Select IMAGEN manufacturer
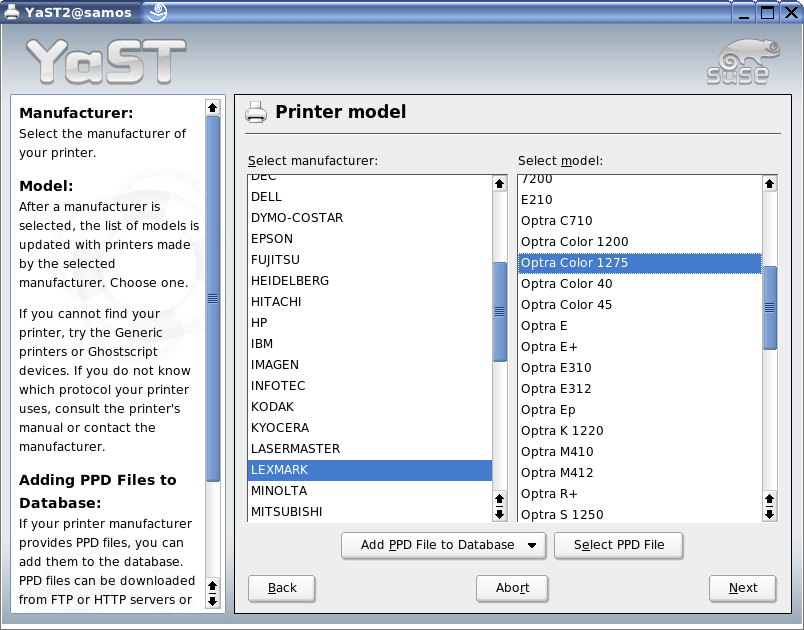This screenshot has height=630, width=804. (x=370, y=365)
